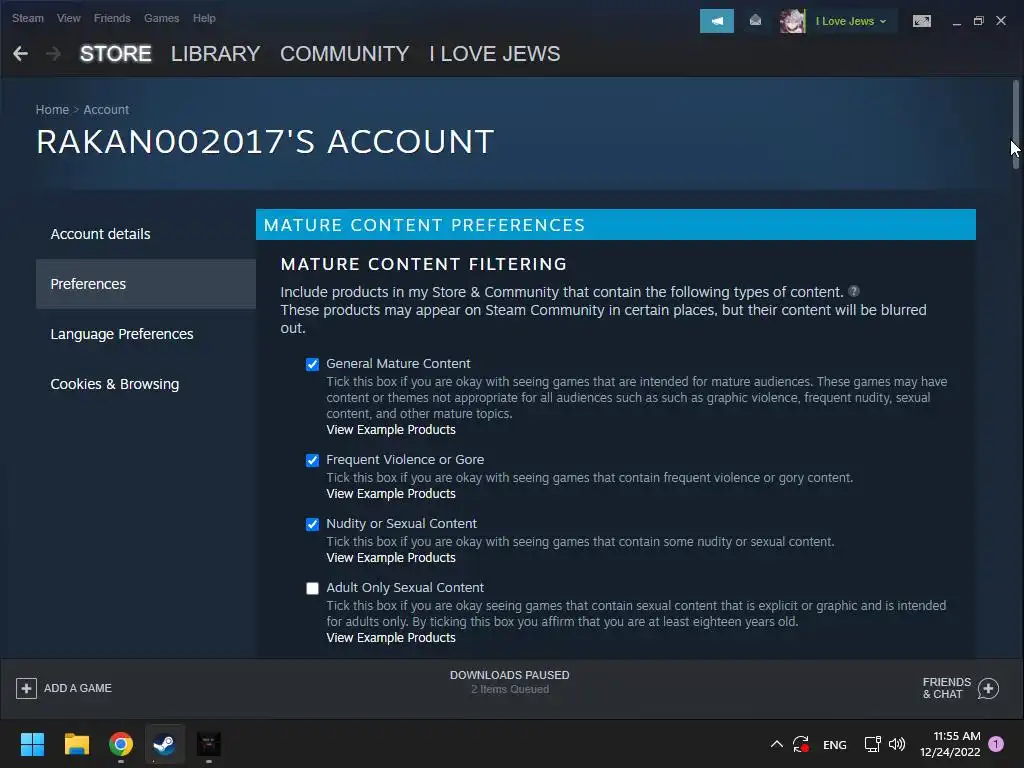Open the Steam menu
The image size is (1024, 768).
coord(27,18)
